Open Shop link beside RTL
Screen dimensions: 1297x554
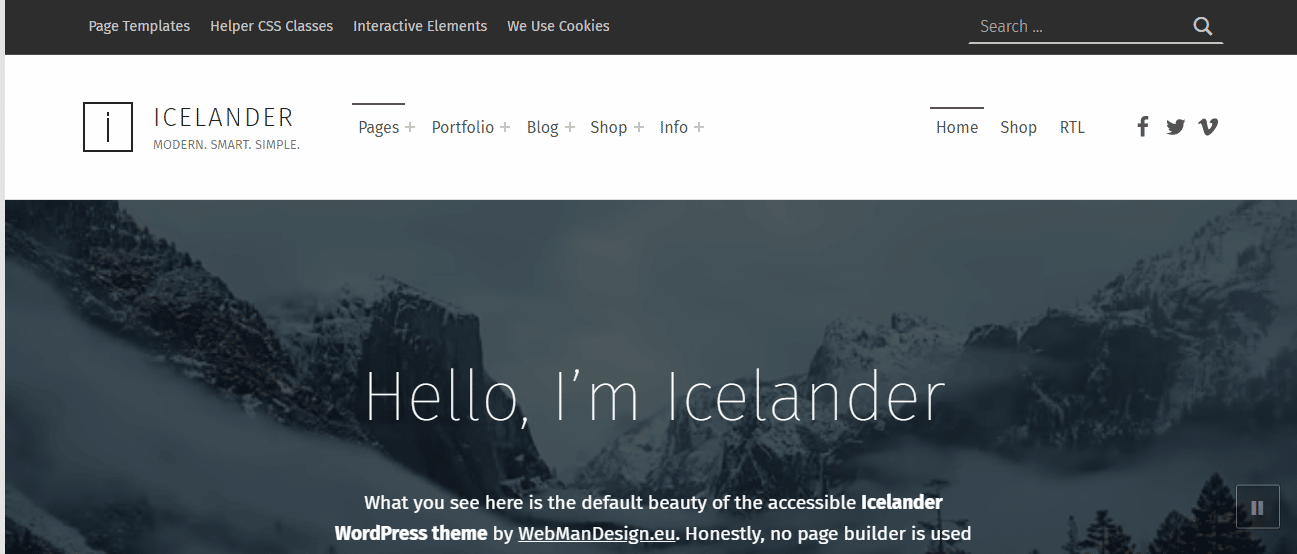pos(1018,127)
